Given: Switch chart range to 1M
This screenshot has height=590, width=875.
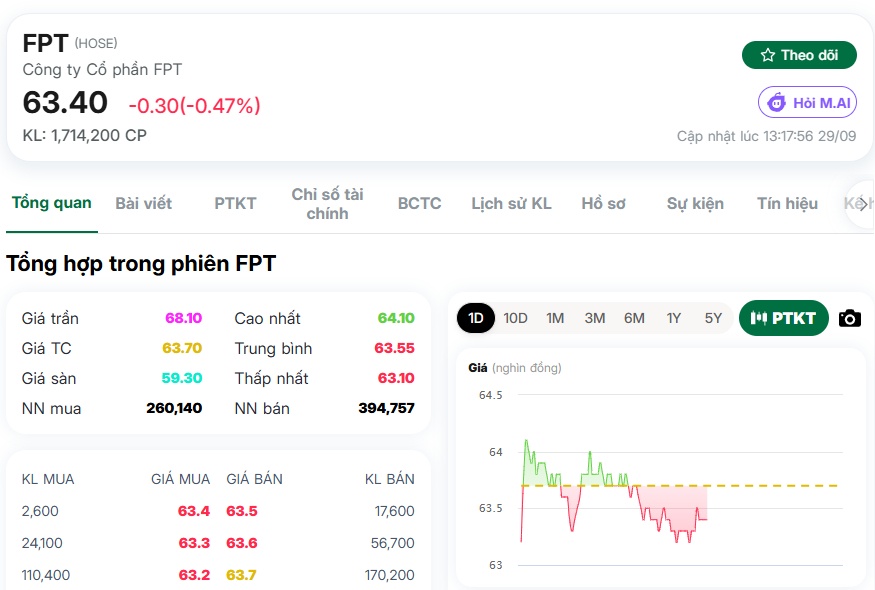Looking at the screenshot, I should coord(555,318).
